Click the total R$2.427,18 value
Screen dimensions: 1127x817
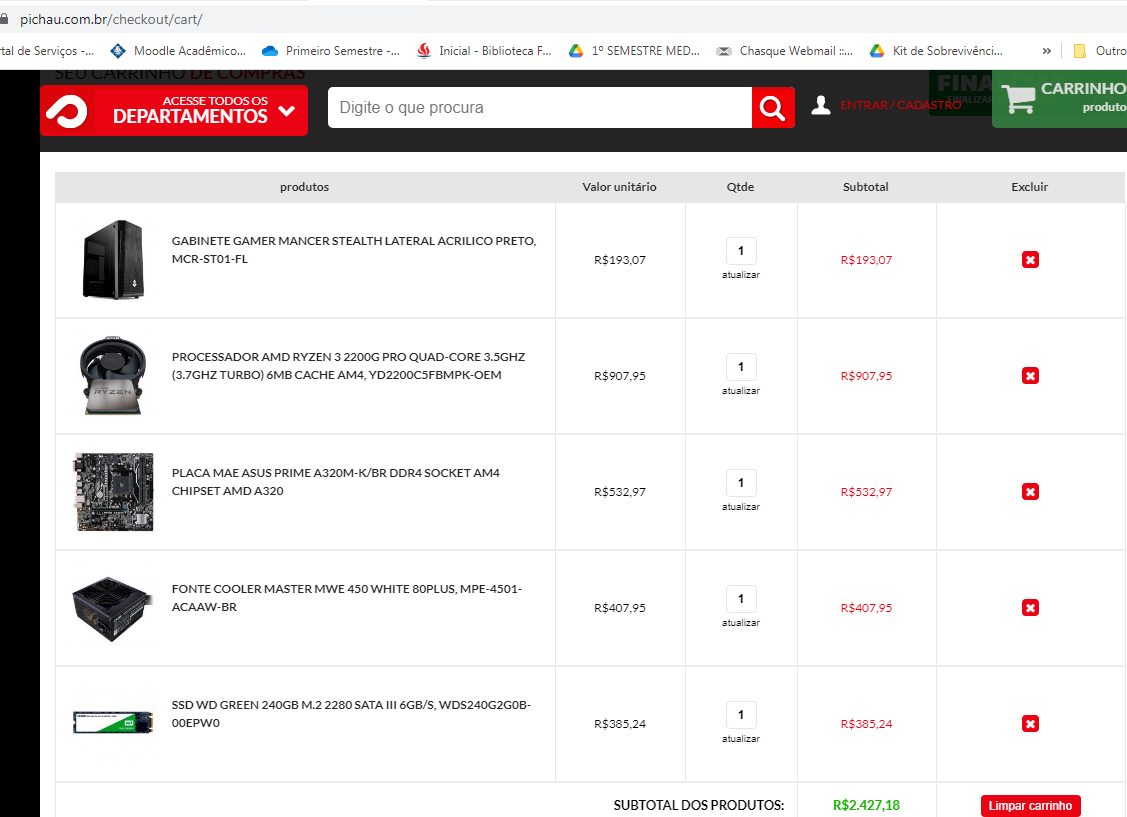click(866, 806)
